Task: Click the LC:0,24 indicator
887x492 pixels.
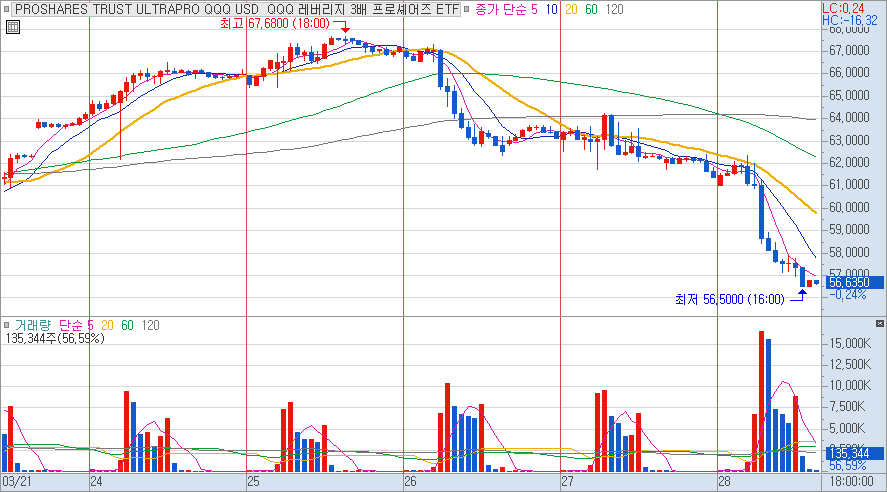Action: coord(843,8)
